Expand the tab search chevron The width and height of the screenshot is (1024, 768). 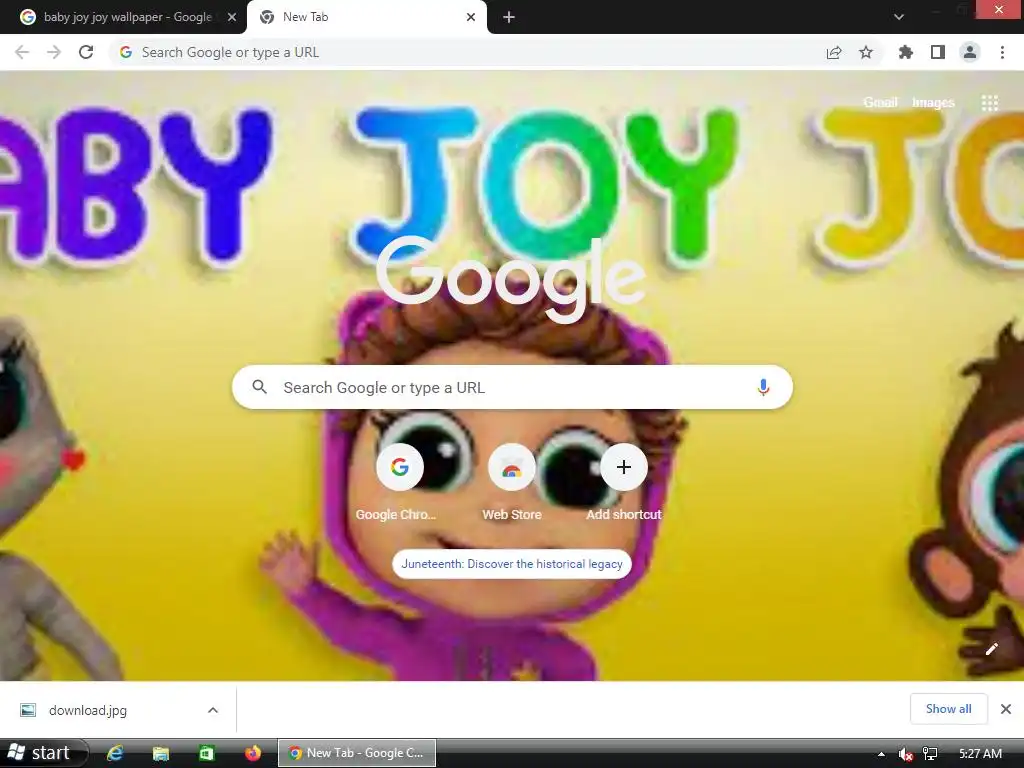click(x=899, y=17)
